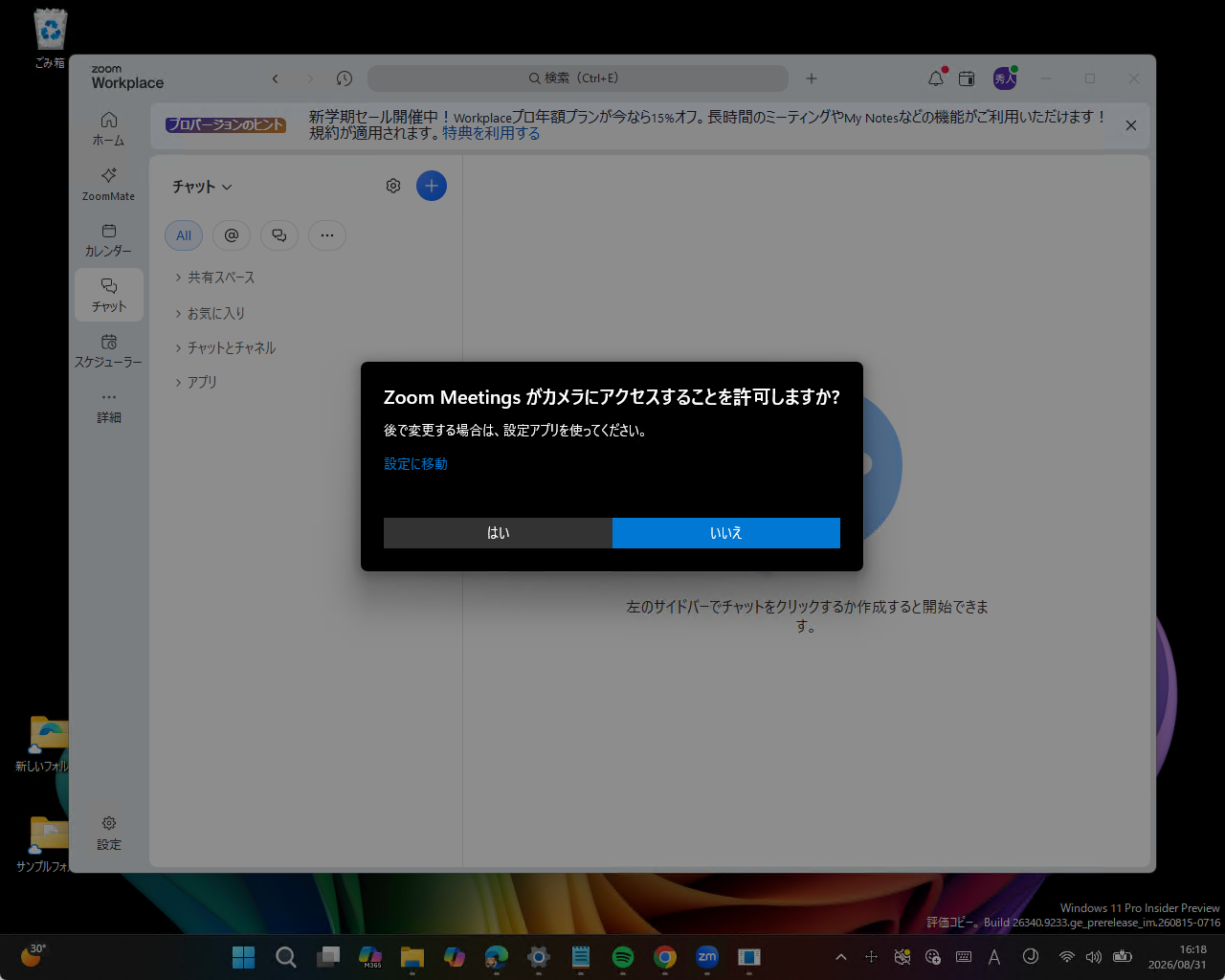The image size is (1225, 980).
Task: Go to ホーム in Zoom sidebar
Action: (109, 128)
